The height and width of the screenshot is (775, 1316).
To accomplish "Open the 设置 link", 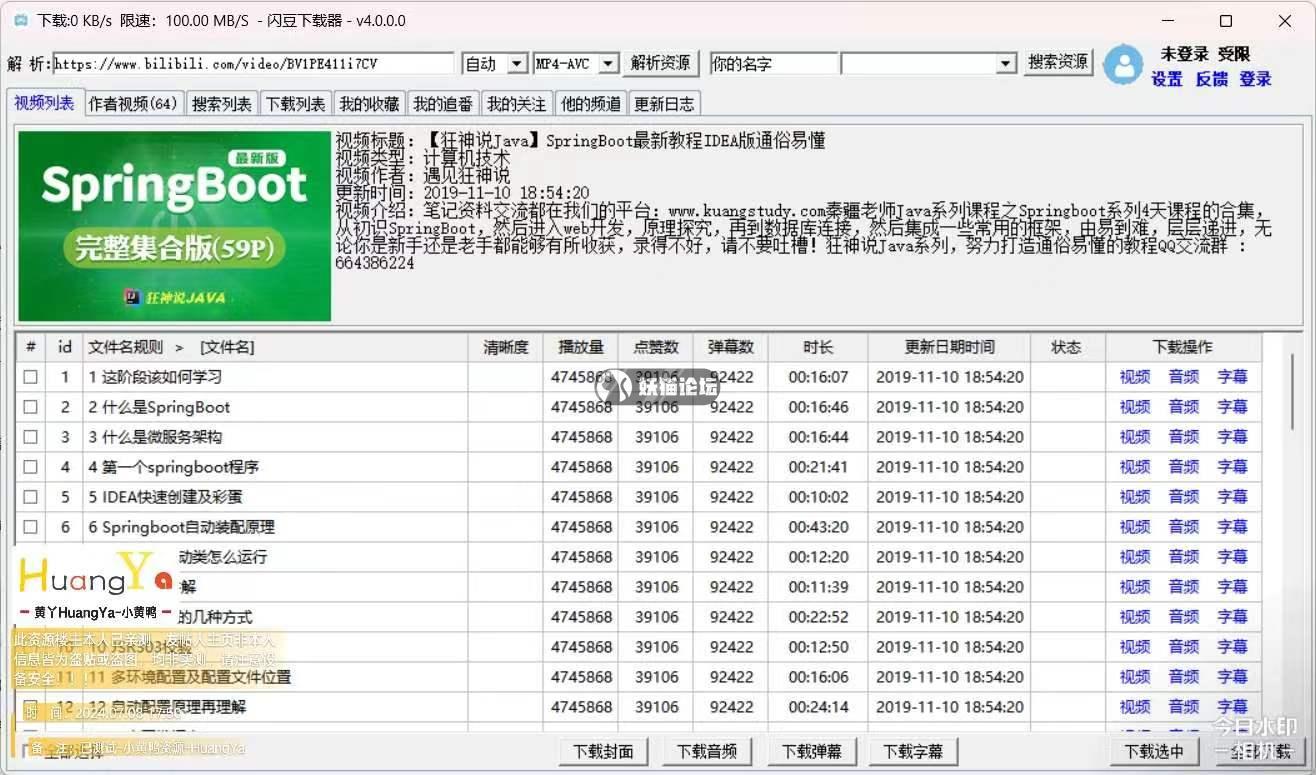I will click(x=1167, y=79).
